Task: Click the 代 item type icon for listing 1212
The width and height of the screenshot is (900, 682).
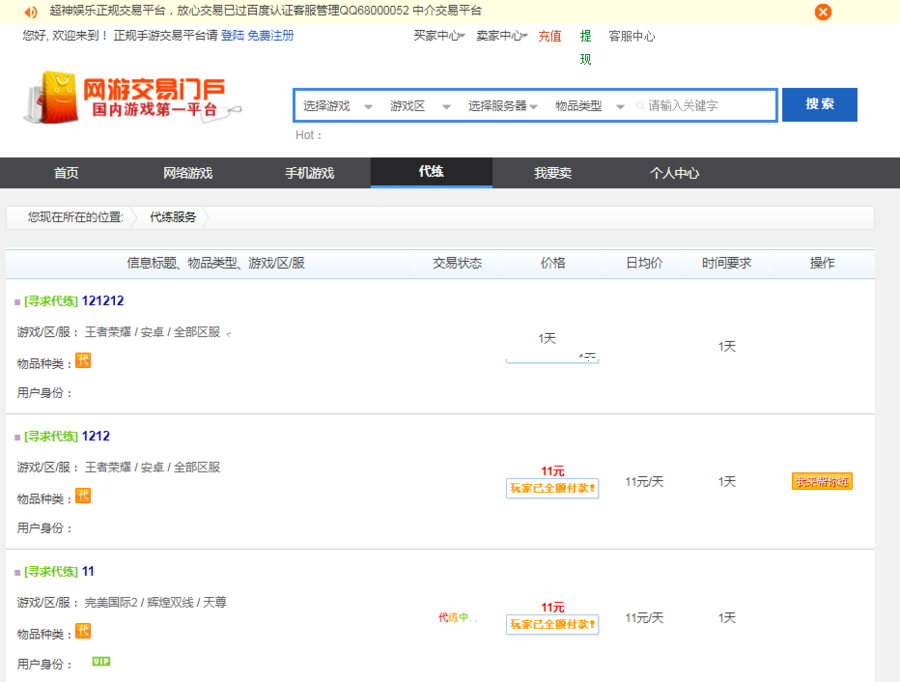Action: 83,495
